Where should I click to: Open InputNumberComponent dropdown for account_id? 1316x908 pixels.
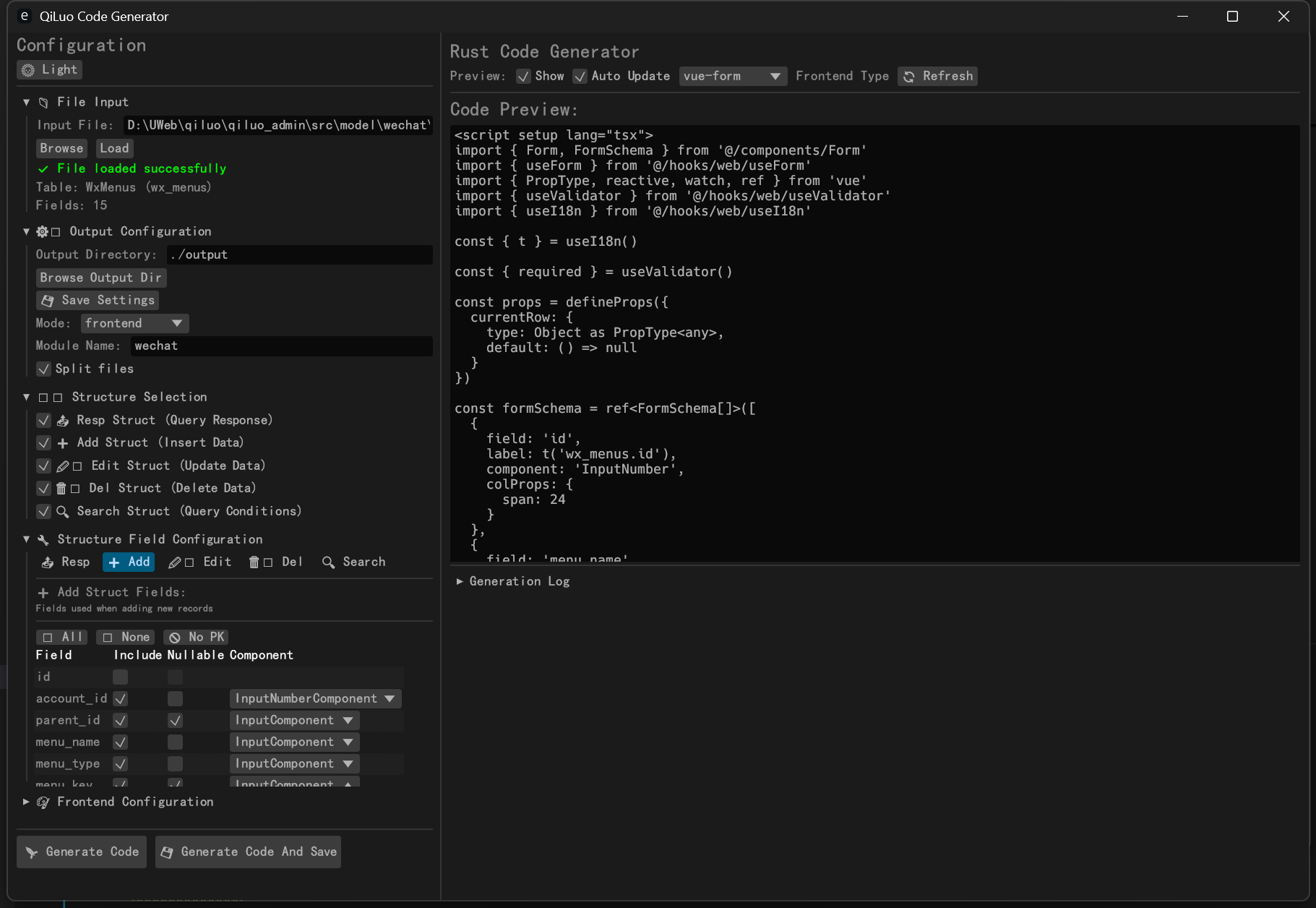coord(315,699)
